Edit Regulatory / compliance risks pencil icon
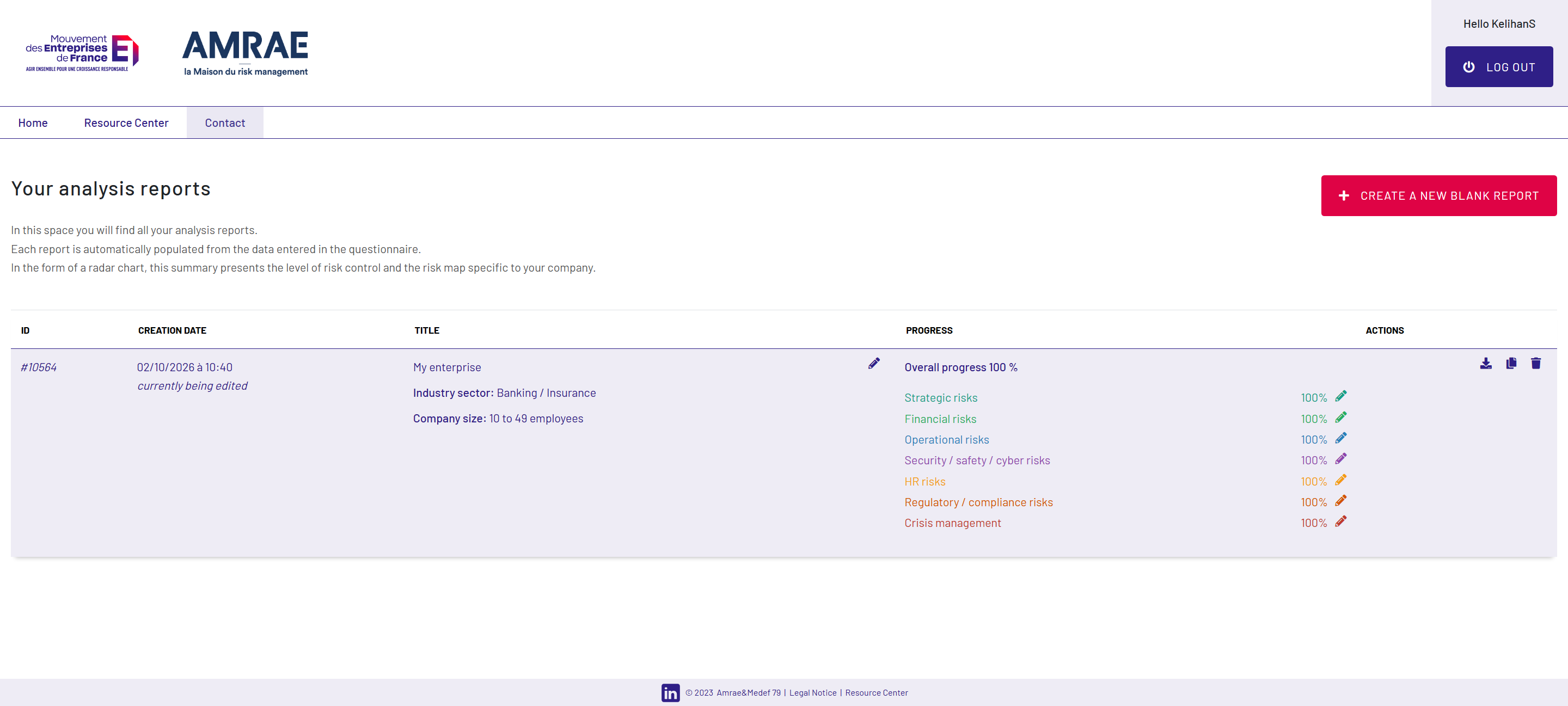 (1341, 501)
